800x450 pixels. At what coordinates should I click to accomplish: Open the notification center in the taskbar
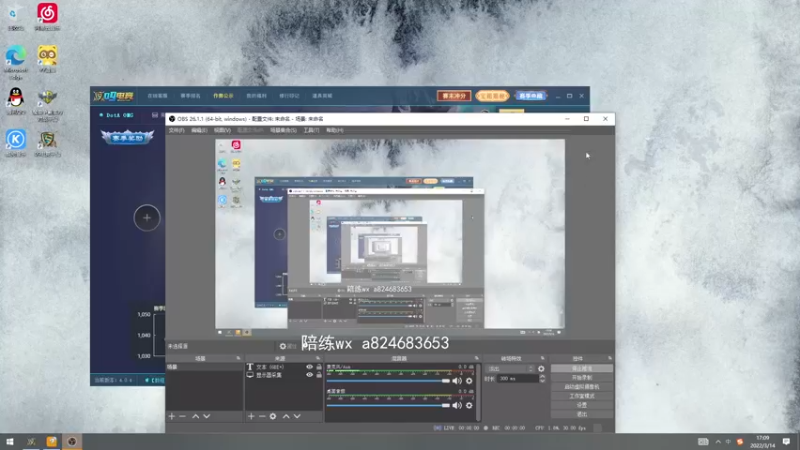(x=786, y=441)
